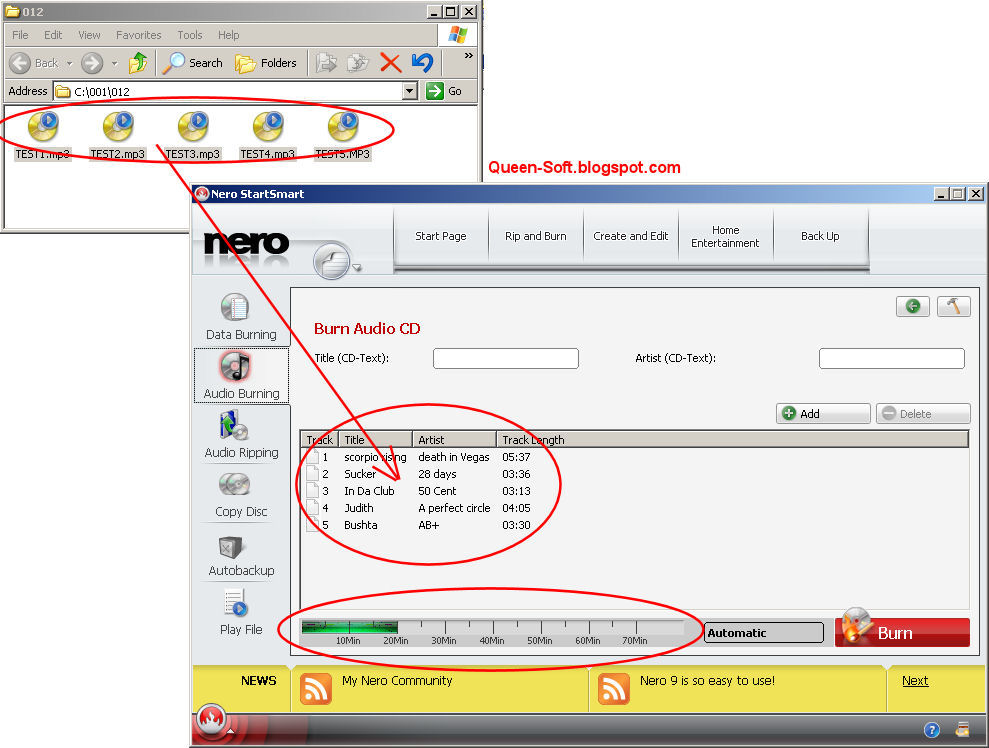Image resolution: width=989 pixels, height=748 pixels.
Task: Select Audio Burning in Nero sidebar
Action: coord(241,375)
